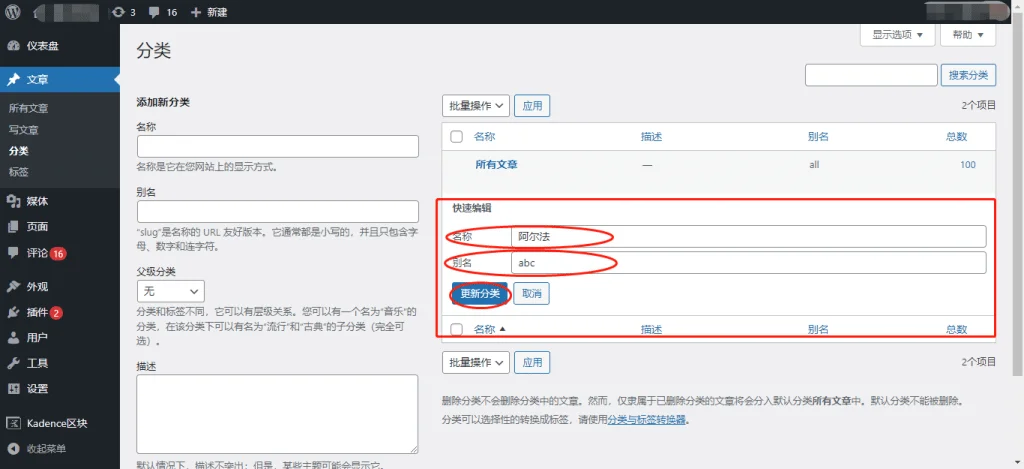Click the 外观 paintbrush icon
Viewport: 1024px width, 469px height.
[x=13, y=287]
